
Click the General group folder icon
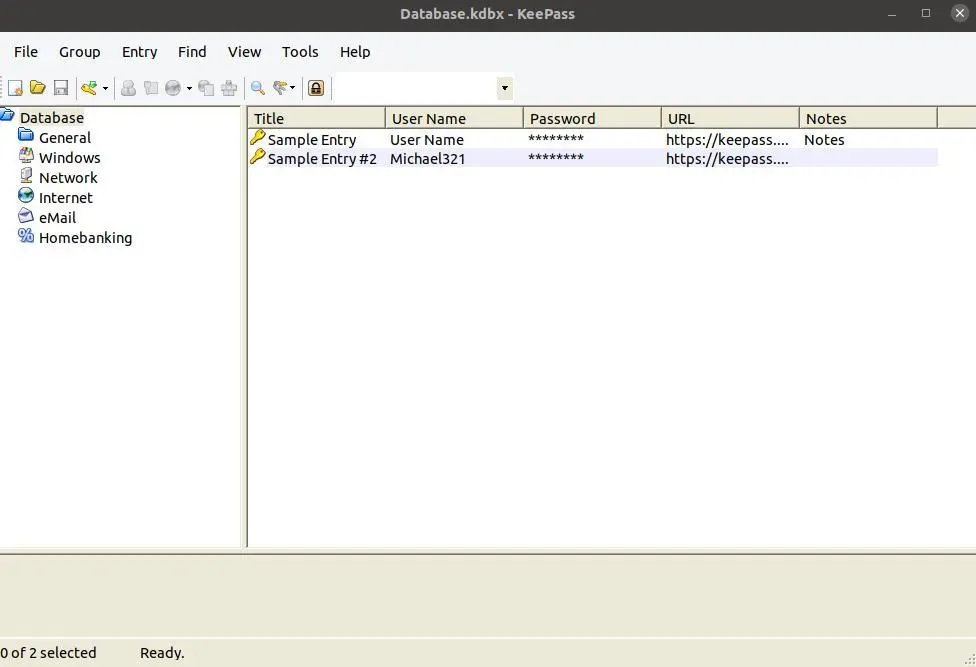pos(26,134)
